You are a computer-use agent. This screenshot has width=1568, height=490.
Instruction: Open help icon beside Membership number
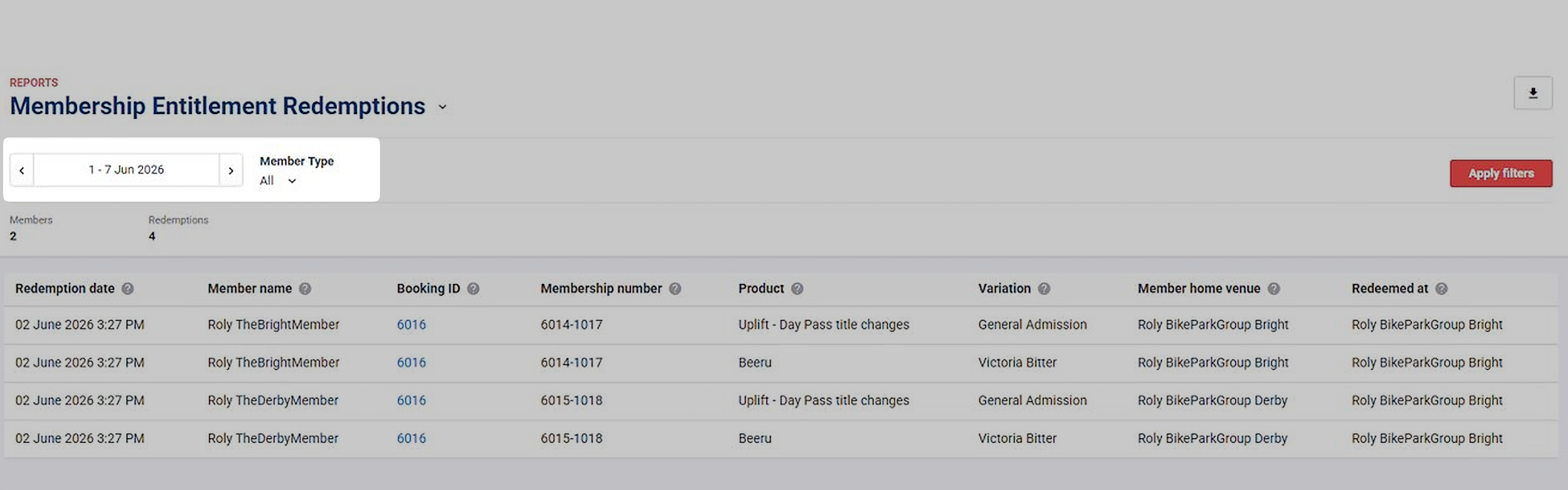click(675, 288)
